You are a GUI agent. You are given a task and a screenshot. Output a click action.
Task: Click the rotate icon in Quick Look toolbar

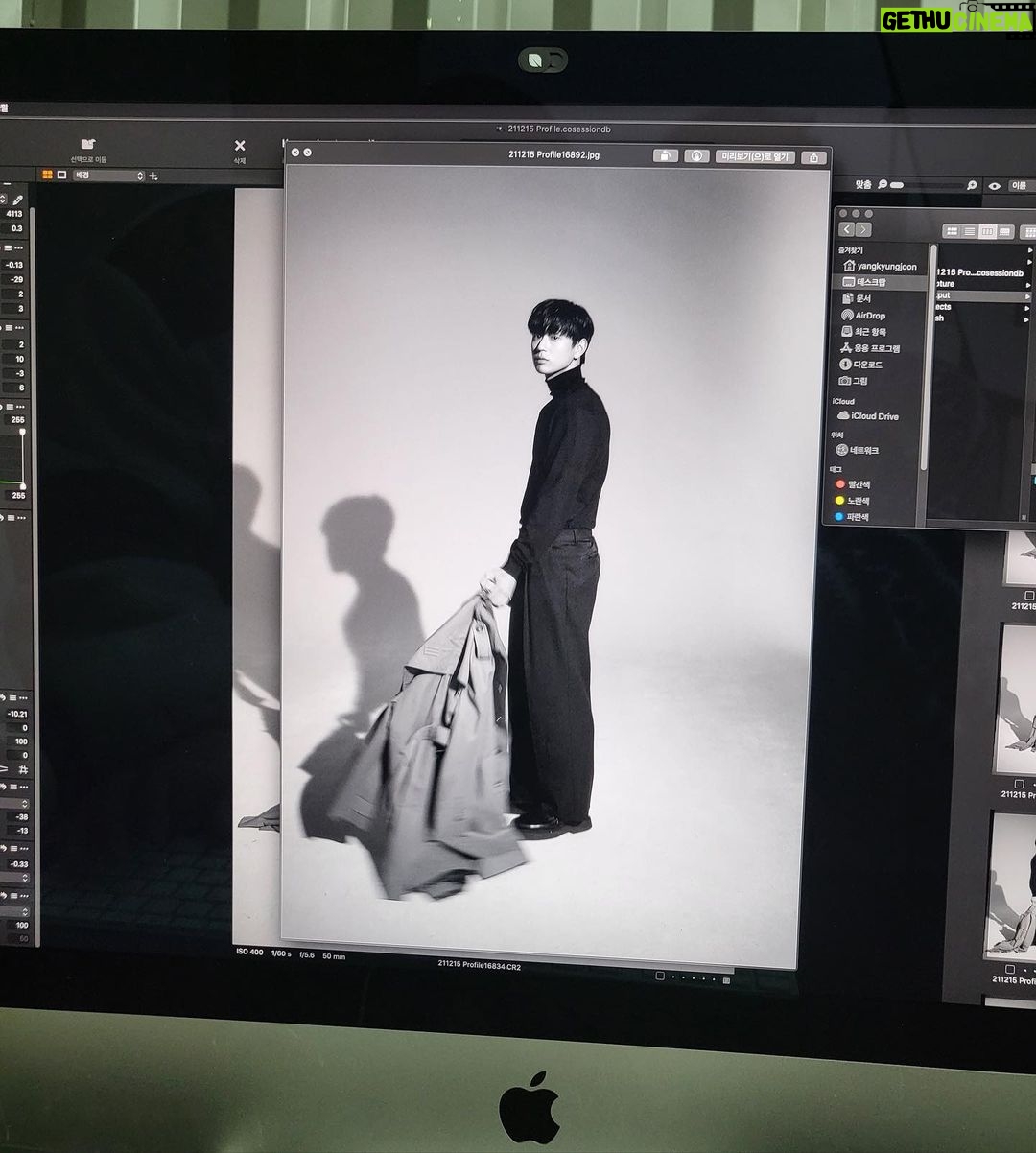(665, 155)
